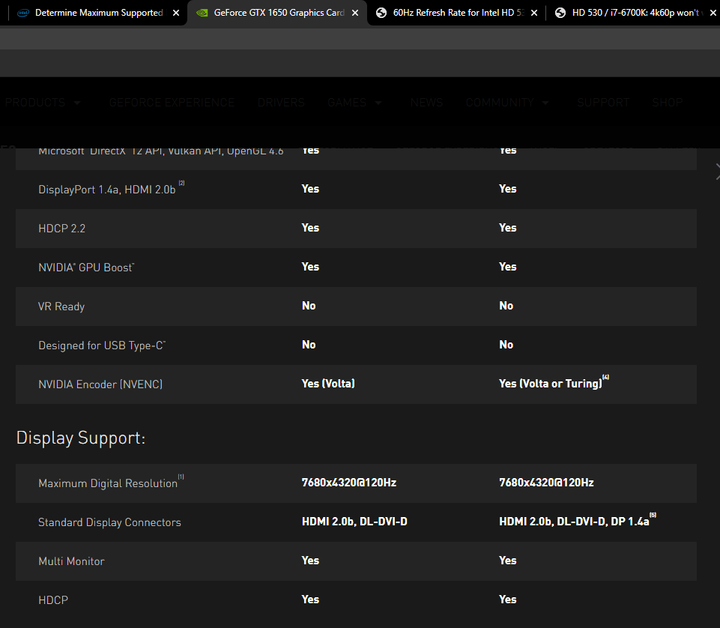Image resolution: width=720 pixels, height=628 pixels.
Task: Open NEWS in navigation bar
Action: 427,102
